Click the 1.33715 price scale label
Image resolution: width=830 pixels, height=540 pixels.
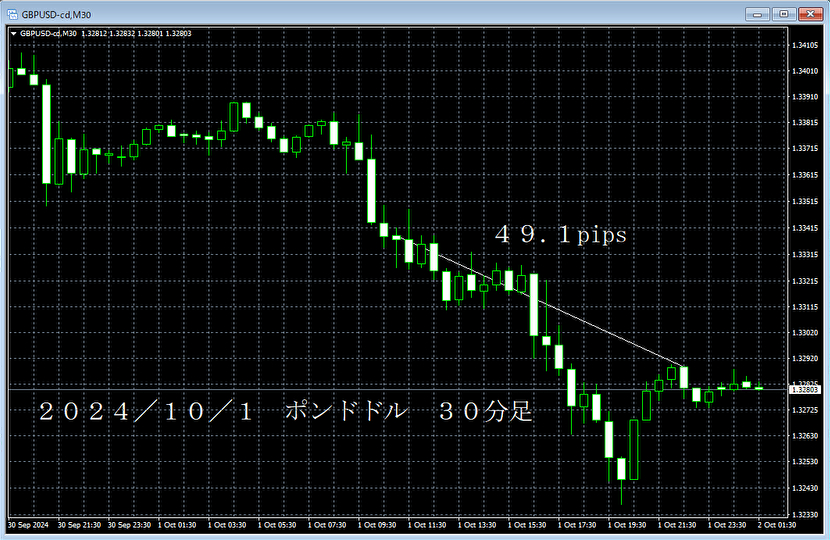coord(805,148)
